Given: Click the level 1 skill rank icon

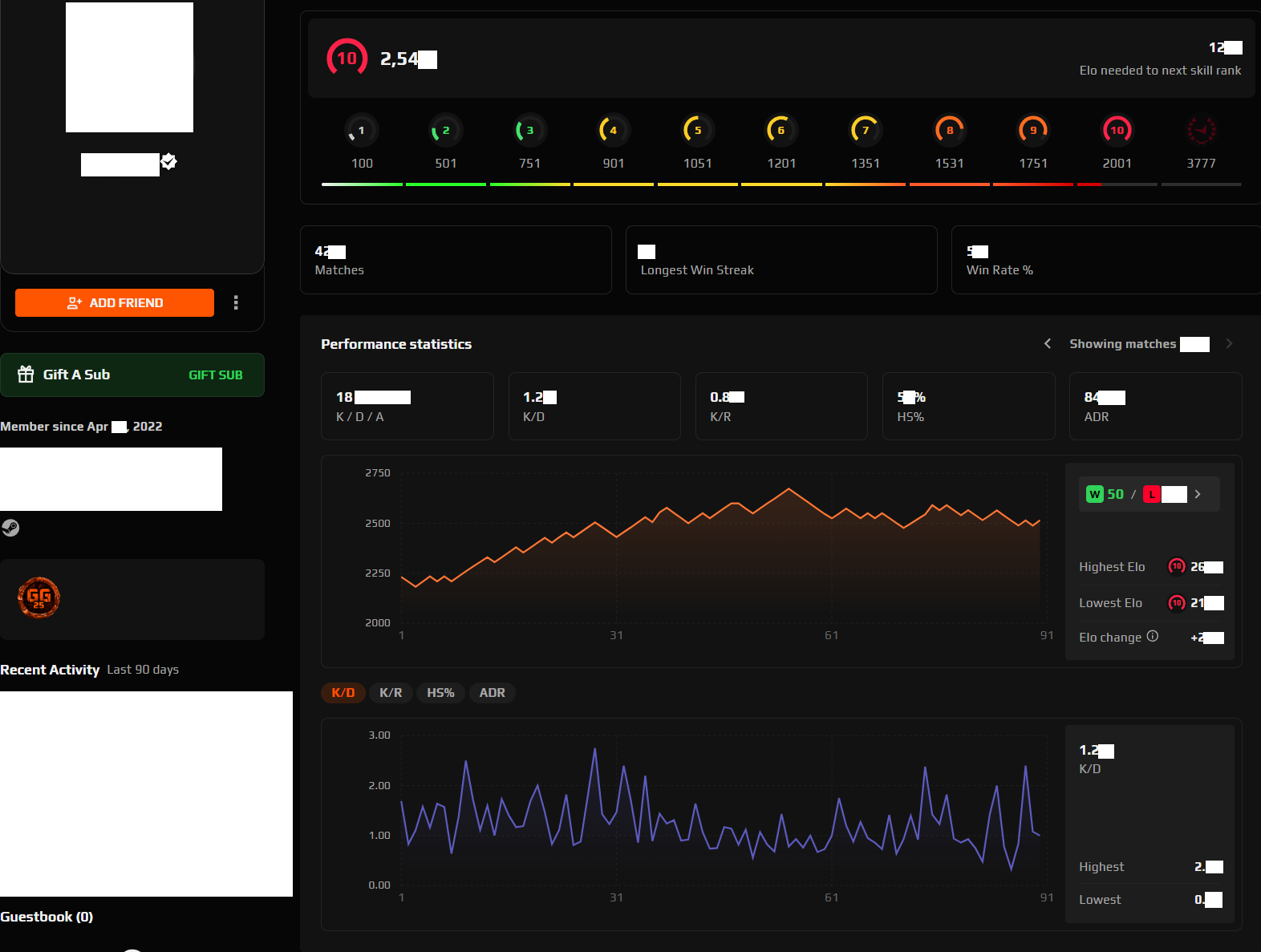Looking at the screenshot, I should 361,130.
